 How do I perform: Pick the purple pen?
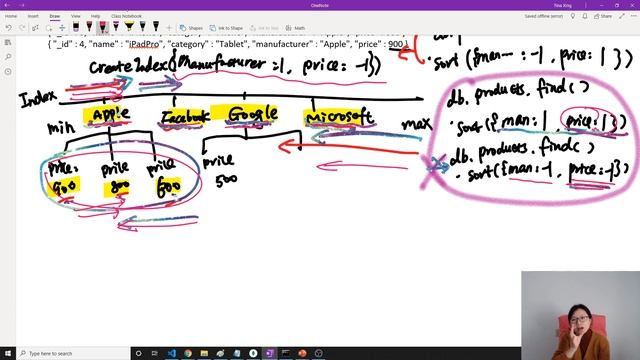point(116,27)
